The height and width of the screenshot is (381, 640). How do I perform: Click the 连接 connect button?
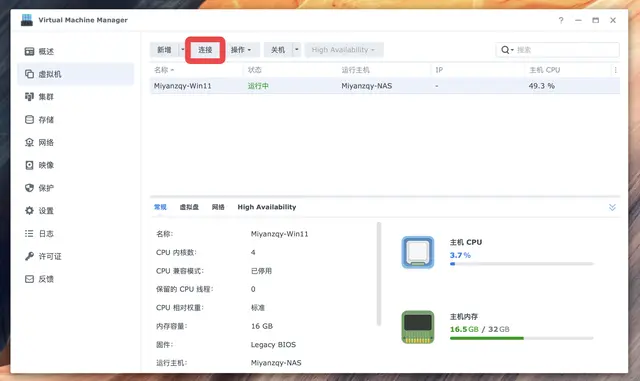pyautogui.click(x=205, y=50)
